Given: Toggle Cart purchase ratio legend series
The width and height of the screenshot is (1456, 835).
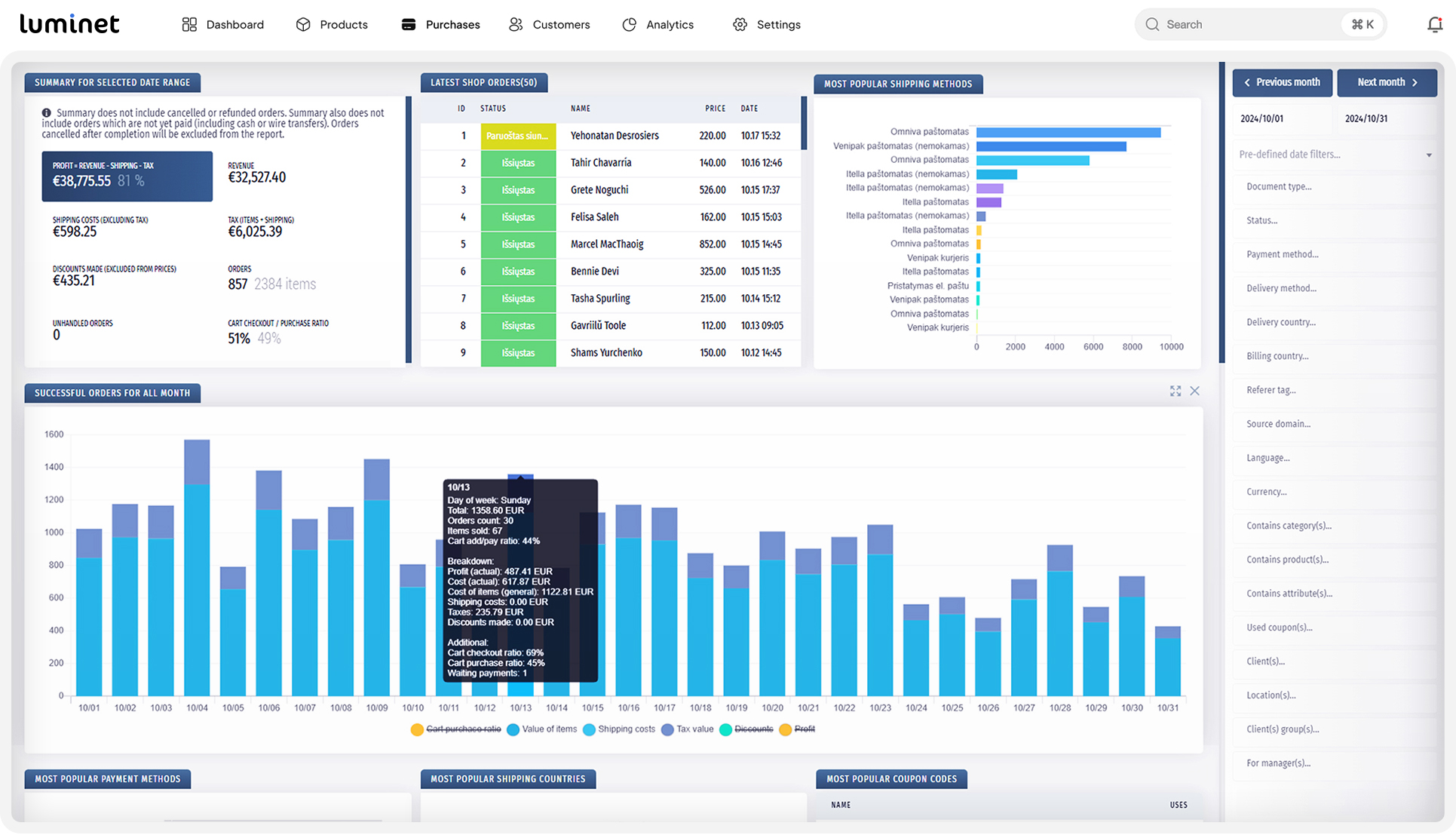Looking at the screenshot, I should pos(463,729).
